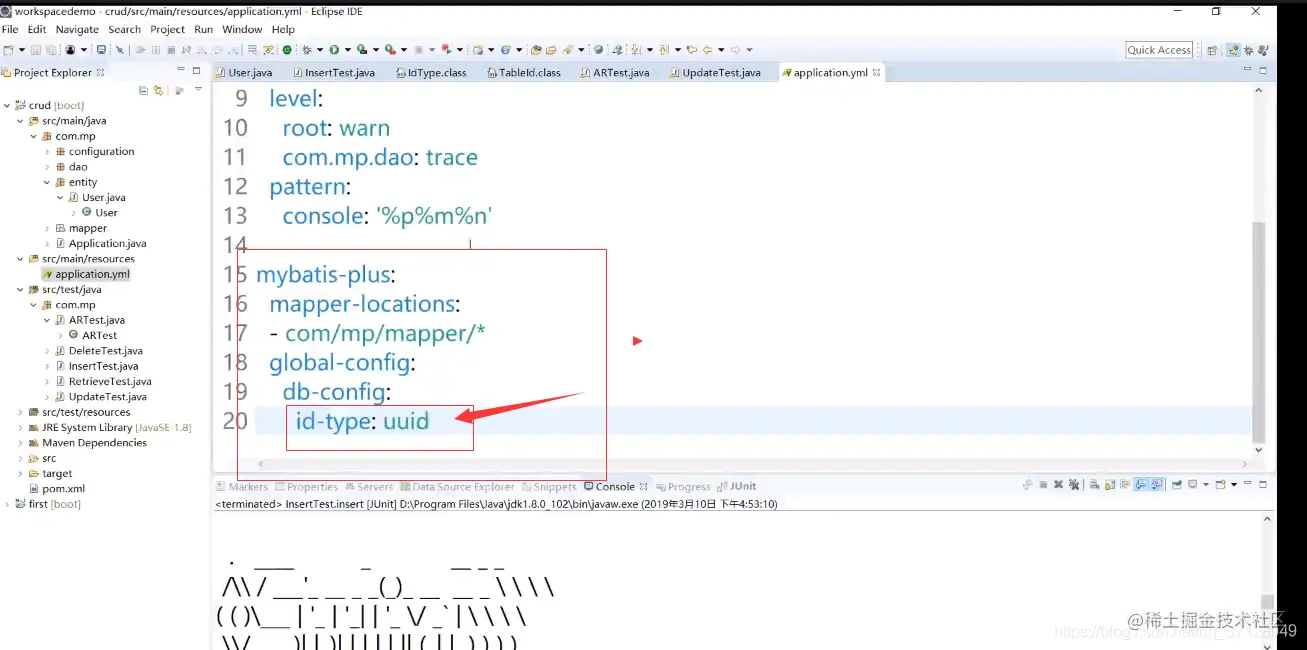Image resolution: width=1307 pixels, height=650 pixels.
Task: Close the application.yml editor tab
Action: [x=877, y=72]
